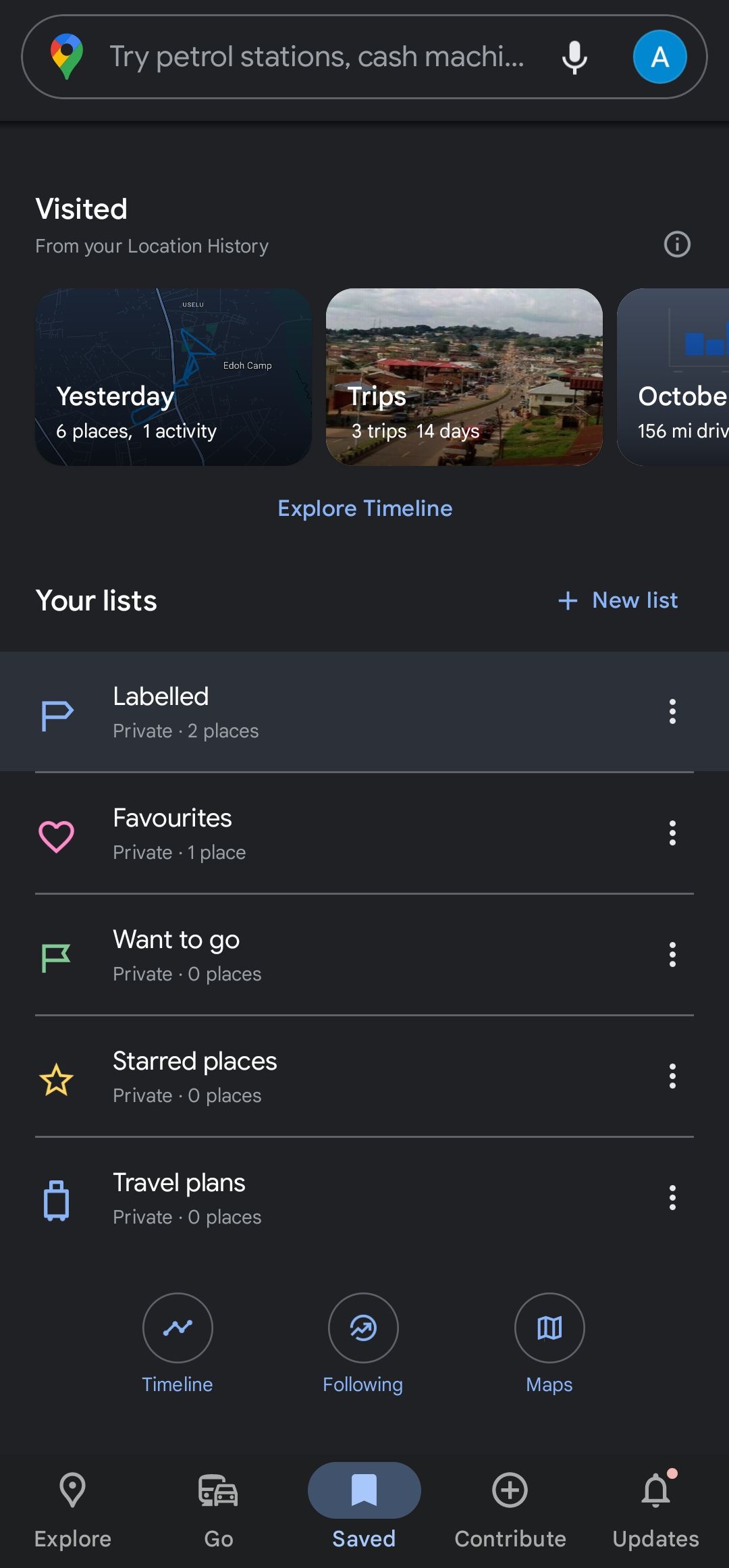Show Travel plans list options

[672, 1198]
